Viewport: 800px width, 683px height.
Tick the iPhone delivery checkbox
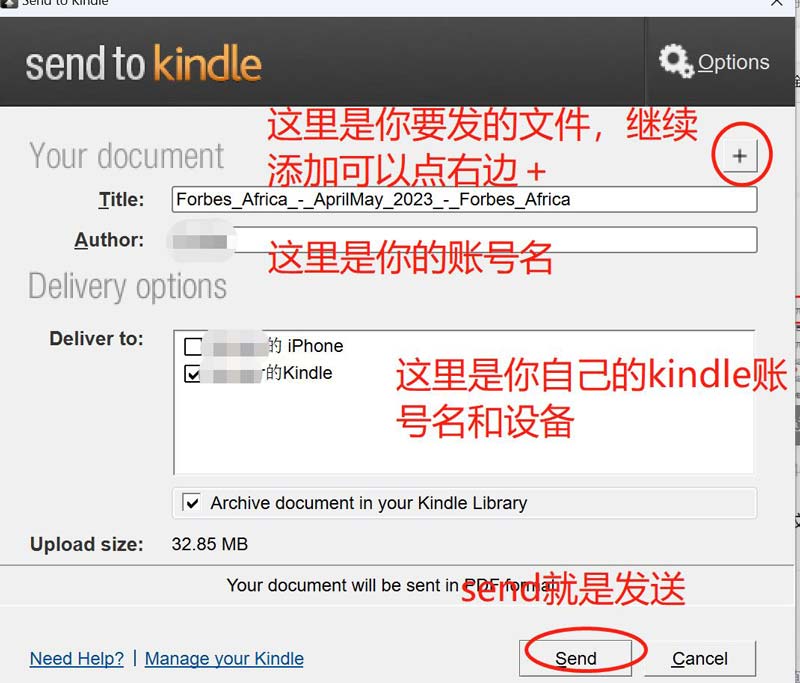[193, 346]
